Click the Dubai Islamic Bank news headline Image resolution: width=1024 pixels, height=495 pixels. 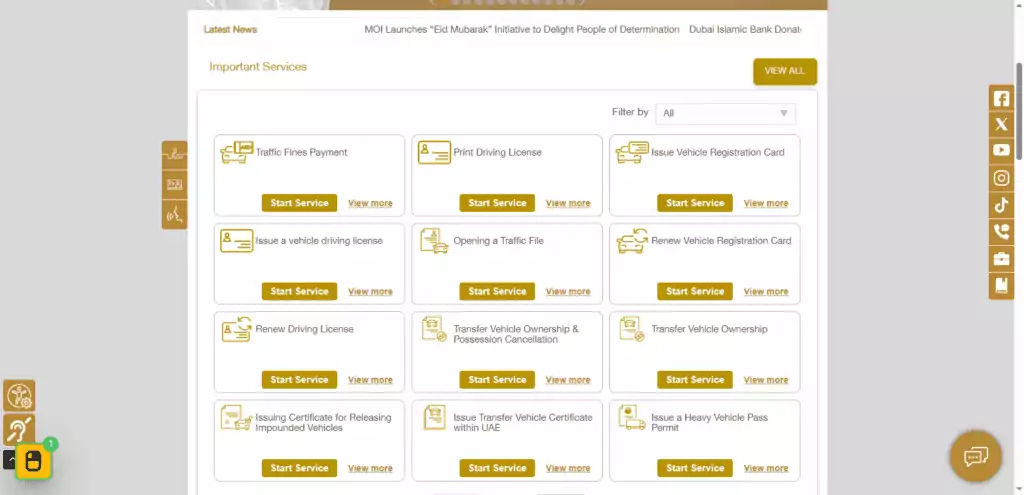745,29
